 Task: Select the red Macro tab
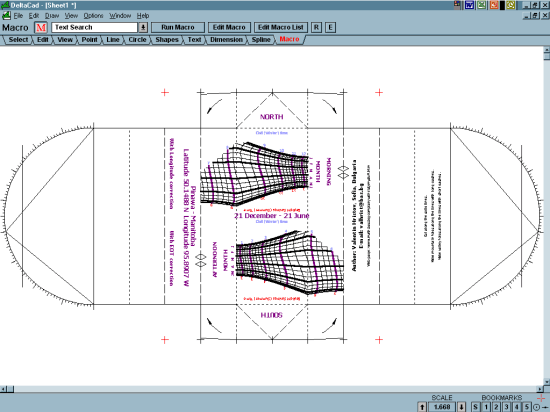coord(289,39)
